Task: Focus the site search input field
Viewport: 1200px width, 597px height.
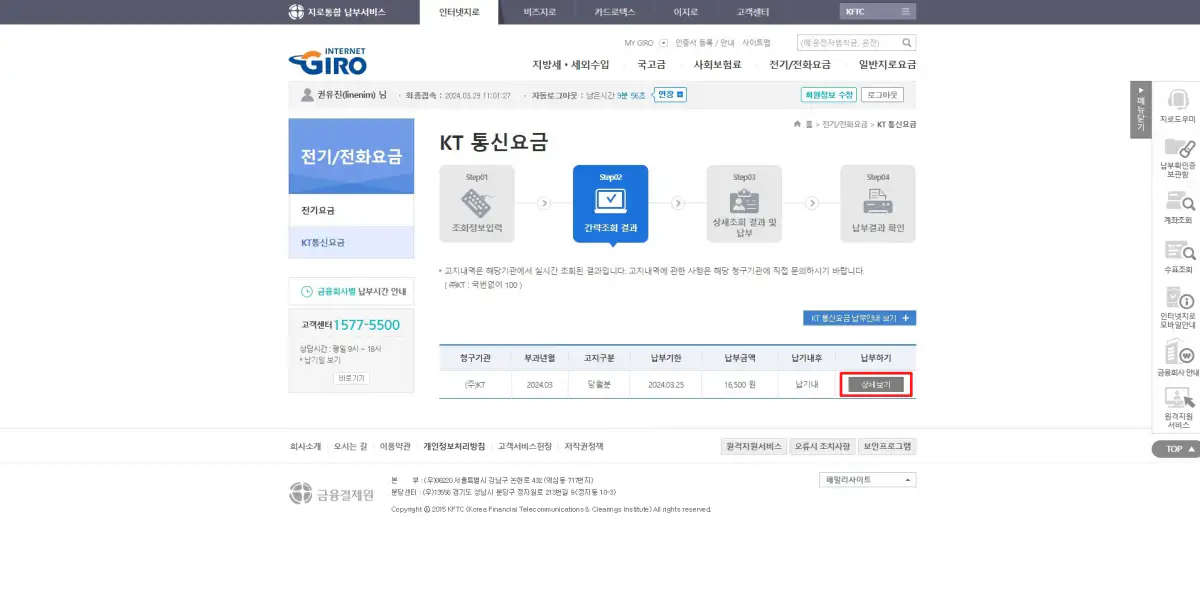Action: pos(848,43)
